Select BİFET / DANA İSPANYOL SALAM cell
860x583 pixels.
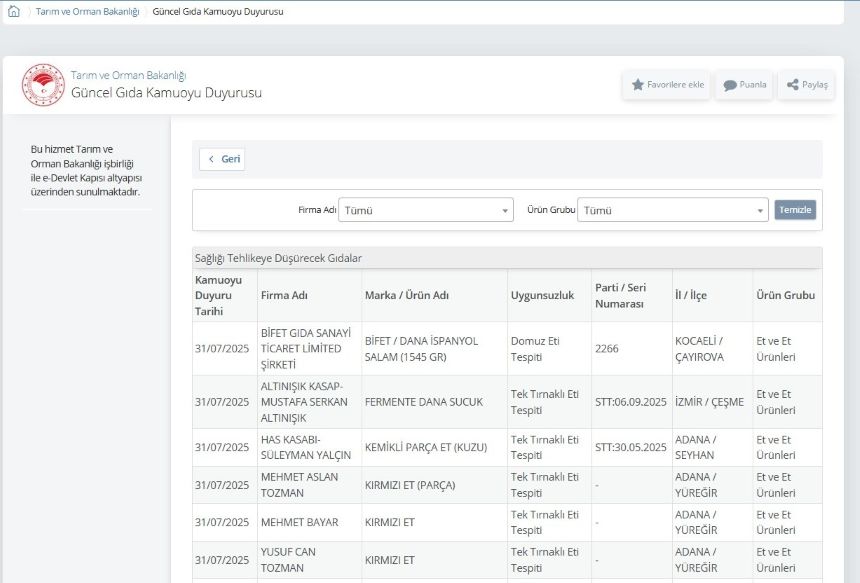click(434, 349)
